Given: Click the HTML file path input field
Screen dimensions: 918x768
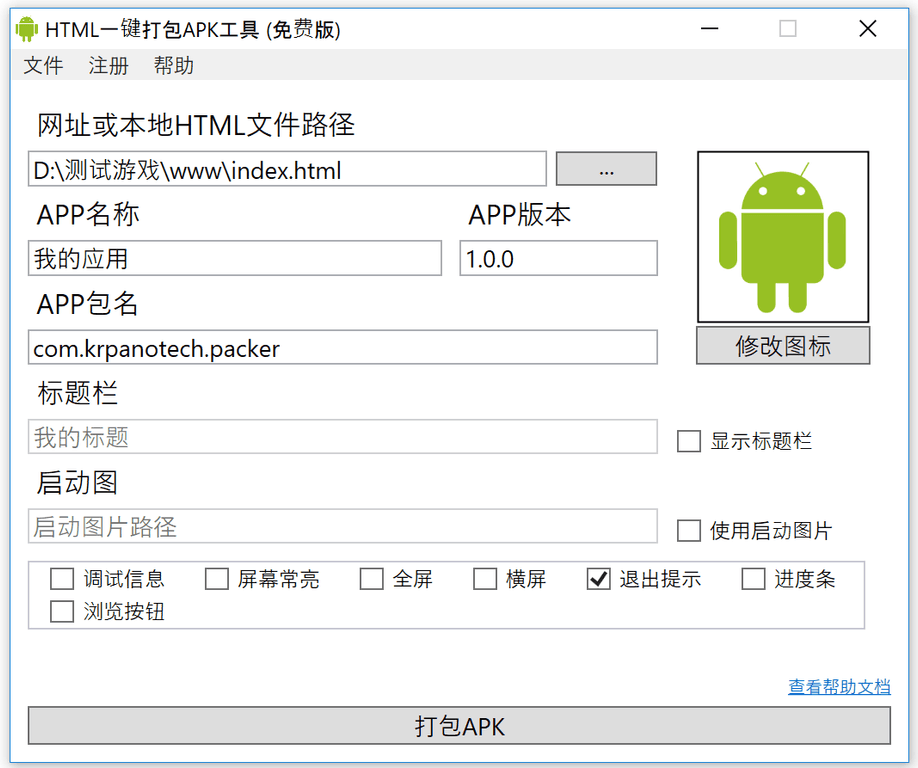Looking at the screenshot, I should point(287,170).
